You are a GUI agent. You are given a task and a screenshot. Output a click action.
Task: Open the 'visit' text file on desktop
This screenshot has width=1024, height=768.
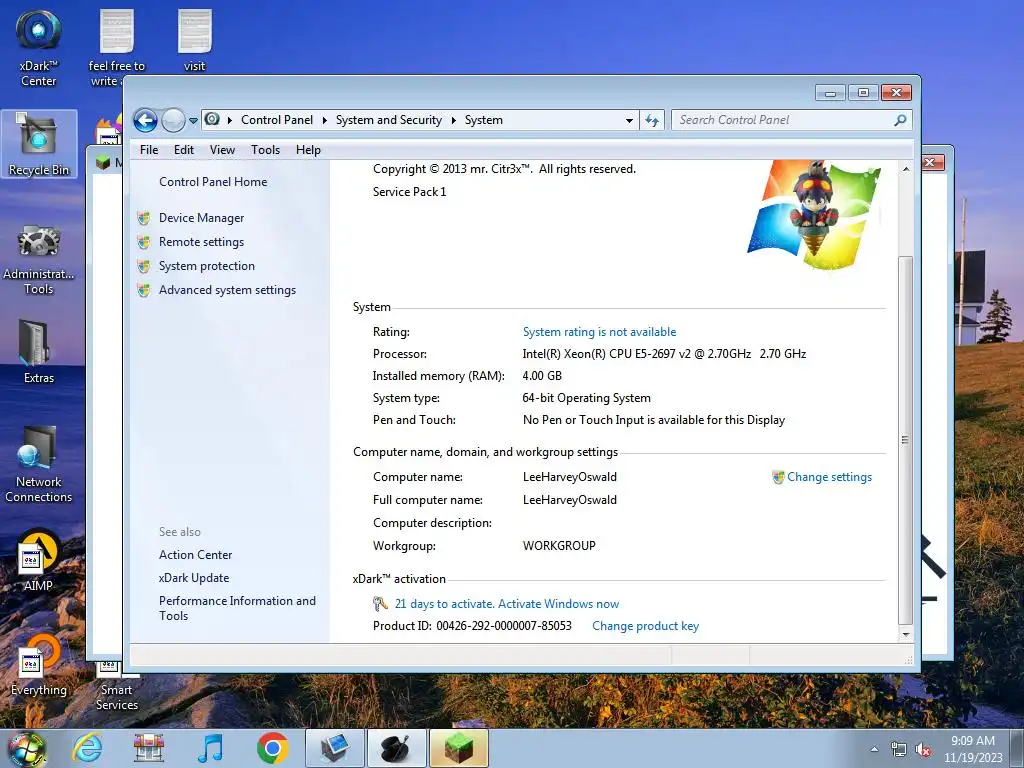pos(194,40)
